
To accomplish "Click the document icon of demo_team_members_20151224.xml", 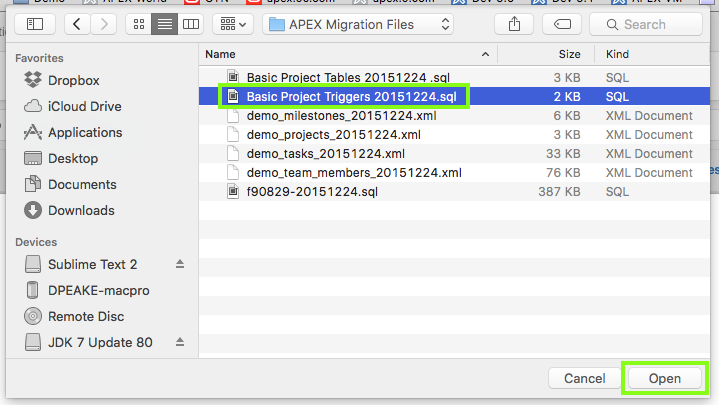I will point(233,172).
